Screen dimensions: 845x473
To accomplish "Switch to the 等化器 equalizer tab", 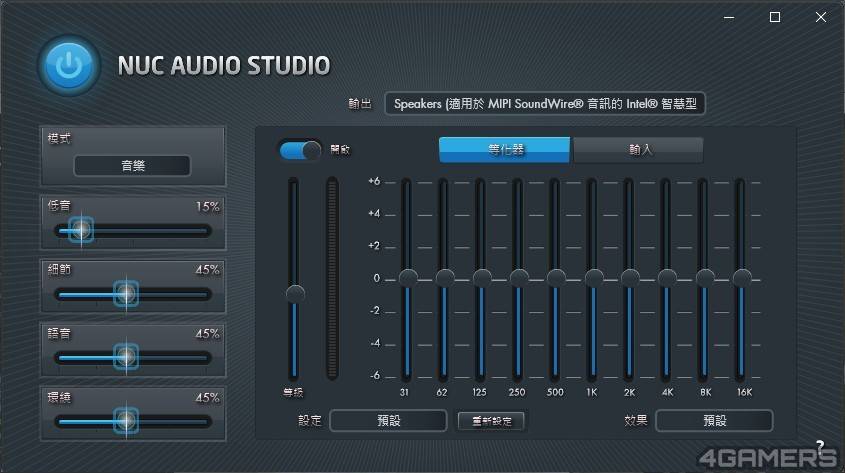I will 504,149.
